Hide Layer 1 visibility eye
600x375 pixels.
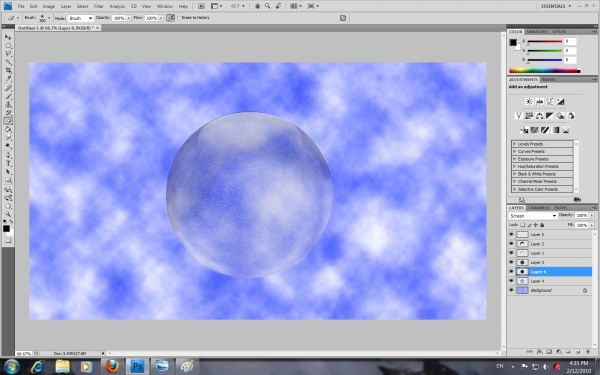[x=511, y=253]
